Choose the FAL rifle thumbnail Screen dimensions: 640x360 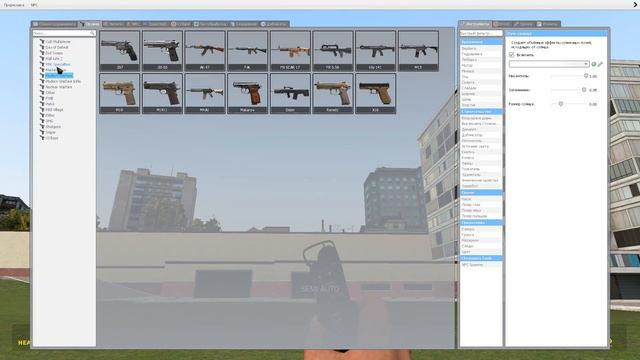click(x=247, y=51)
